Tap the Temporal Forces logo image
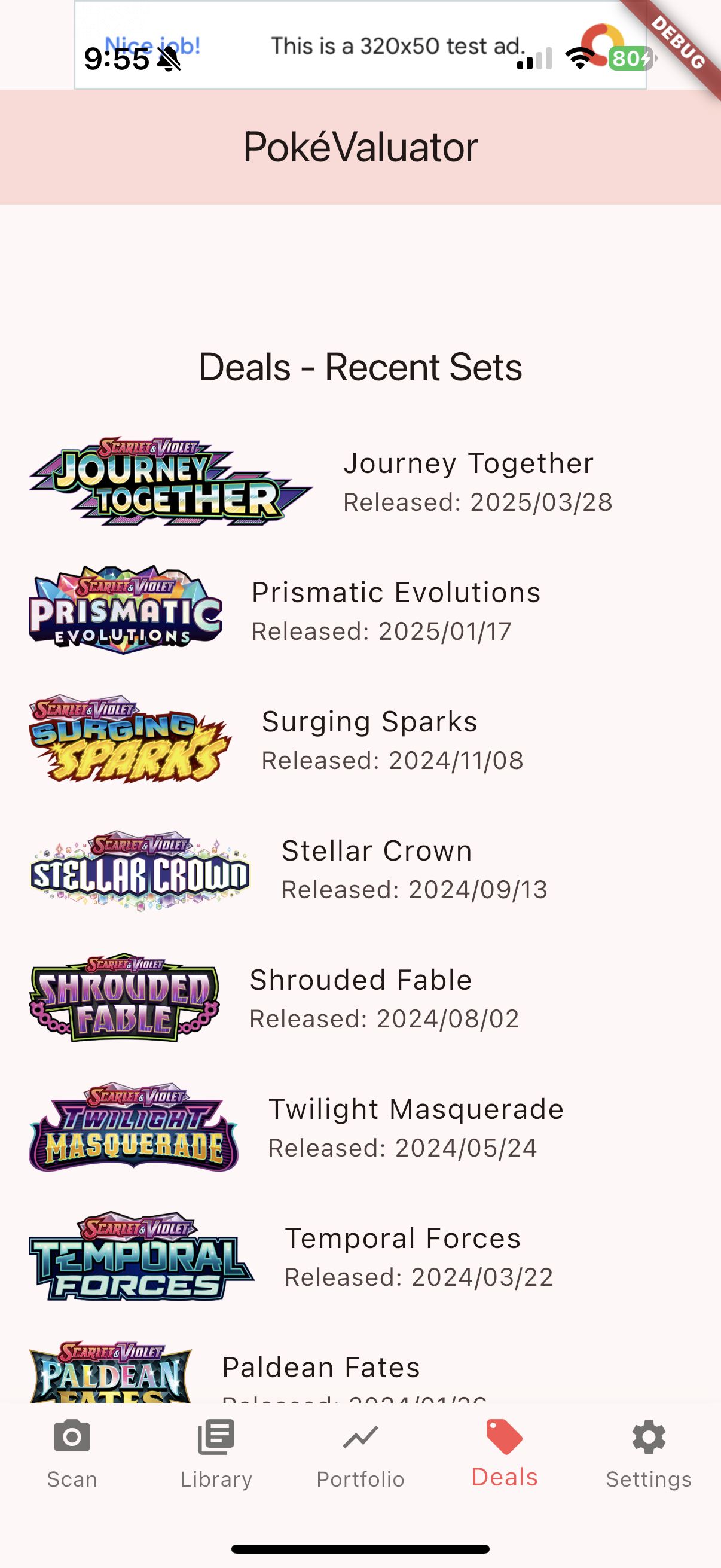This screenshot has height=1568, width=721. pos(142,1256)
